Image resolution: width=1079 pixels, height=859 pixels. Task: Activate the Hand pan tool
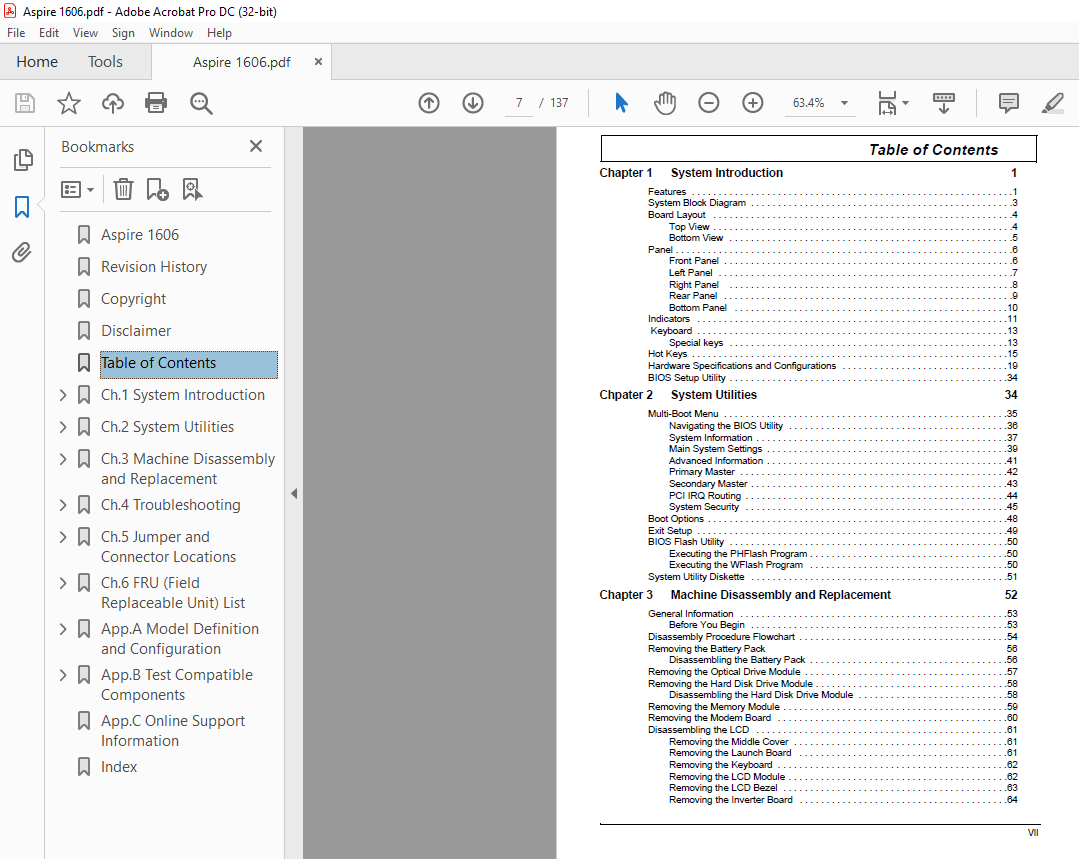(665, 103)
